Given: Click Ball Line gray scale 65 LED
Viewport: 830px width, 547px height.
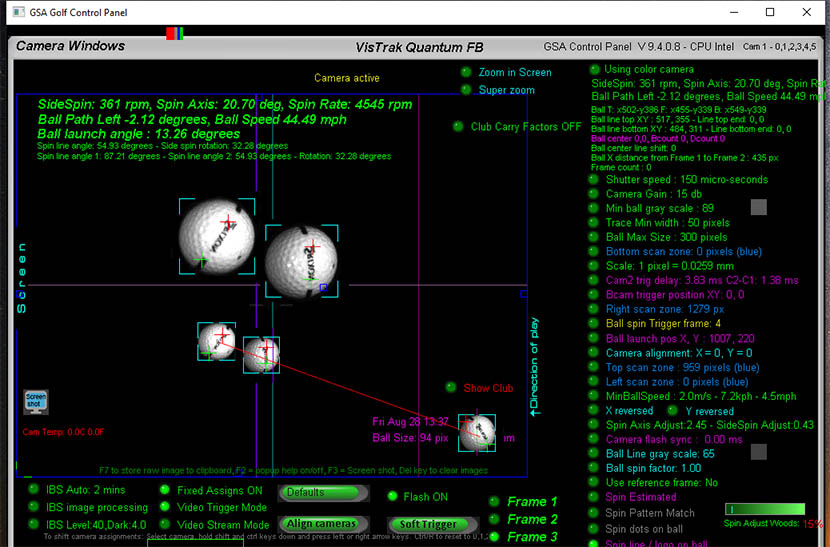Looking at the screenshot, I should click(x=594, y=454).
